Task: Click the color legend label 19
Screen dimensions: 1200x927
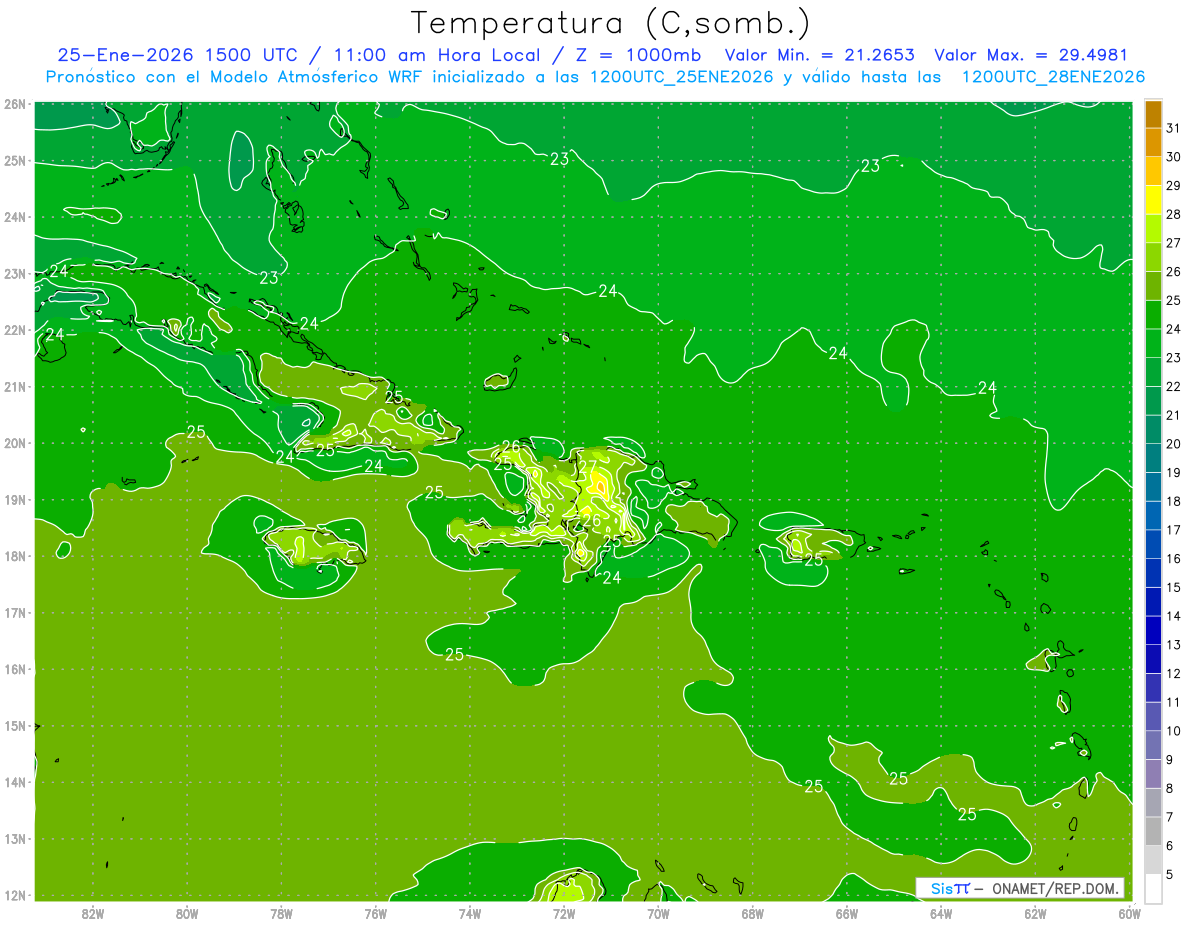Action: pos(1173,472)
